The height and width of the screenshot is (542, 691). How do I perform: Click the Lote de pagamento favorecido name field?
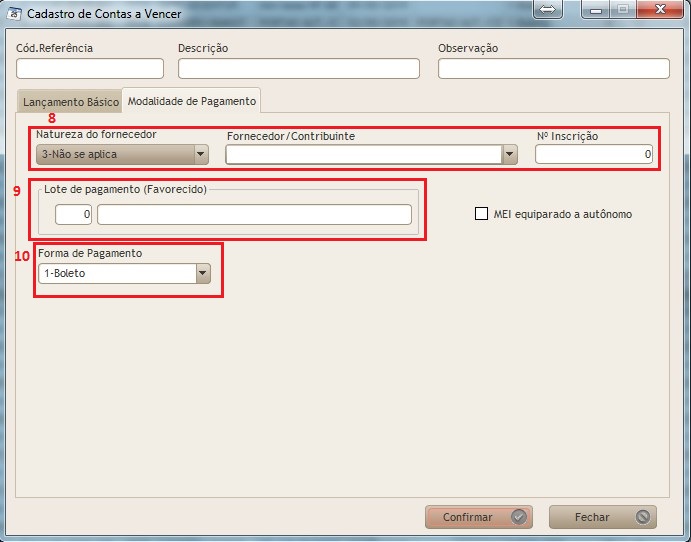pos(254,215)
